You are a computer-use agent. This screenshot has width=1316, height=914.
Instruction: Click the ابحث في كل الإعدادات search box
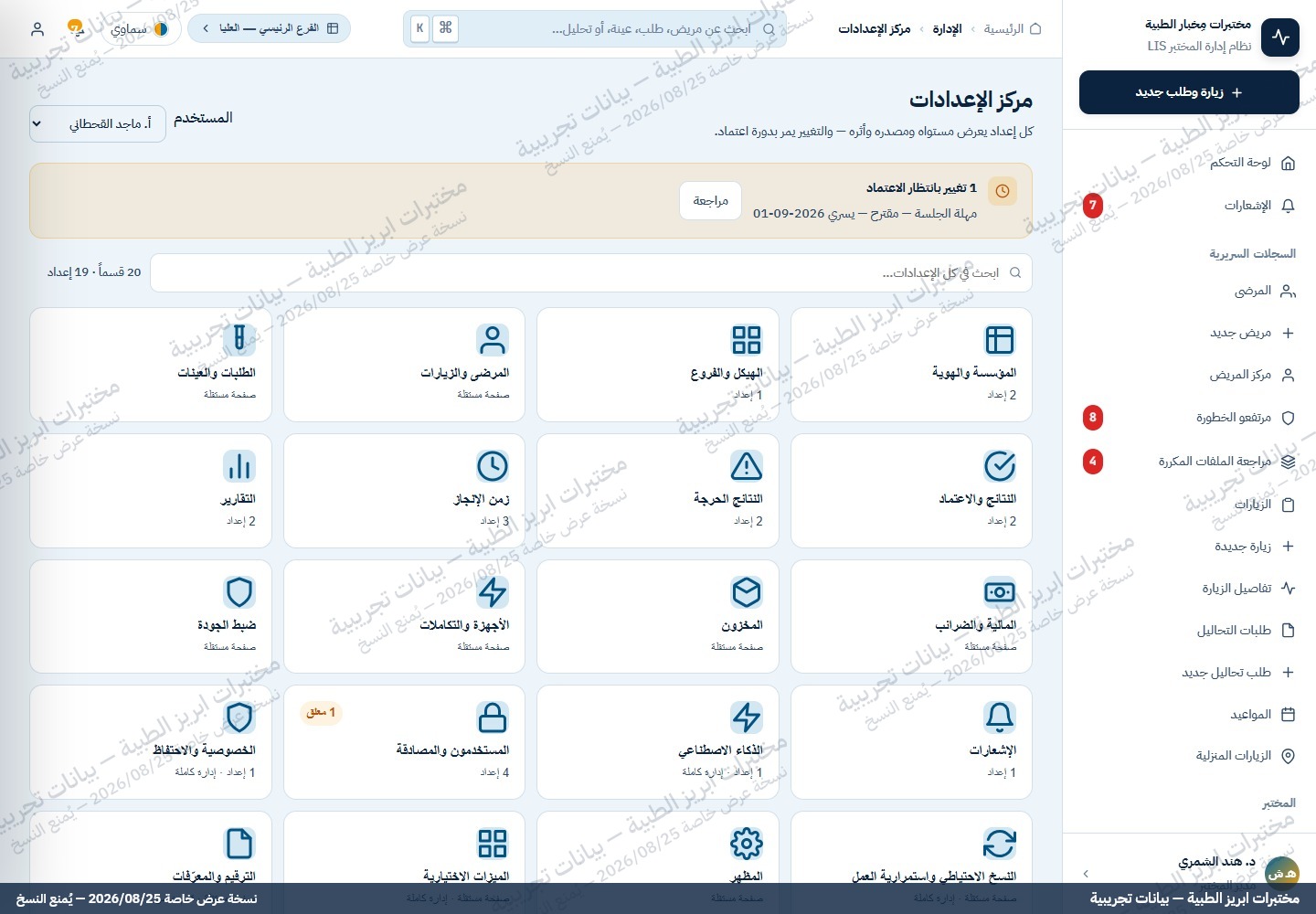tap(591, 273)
